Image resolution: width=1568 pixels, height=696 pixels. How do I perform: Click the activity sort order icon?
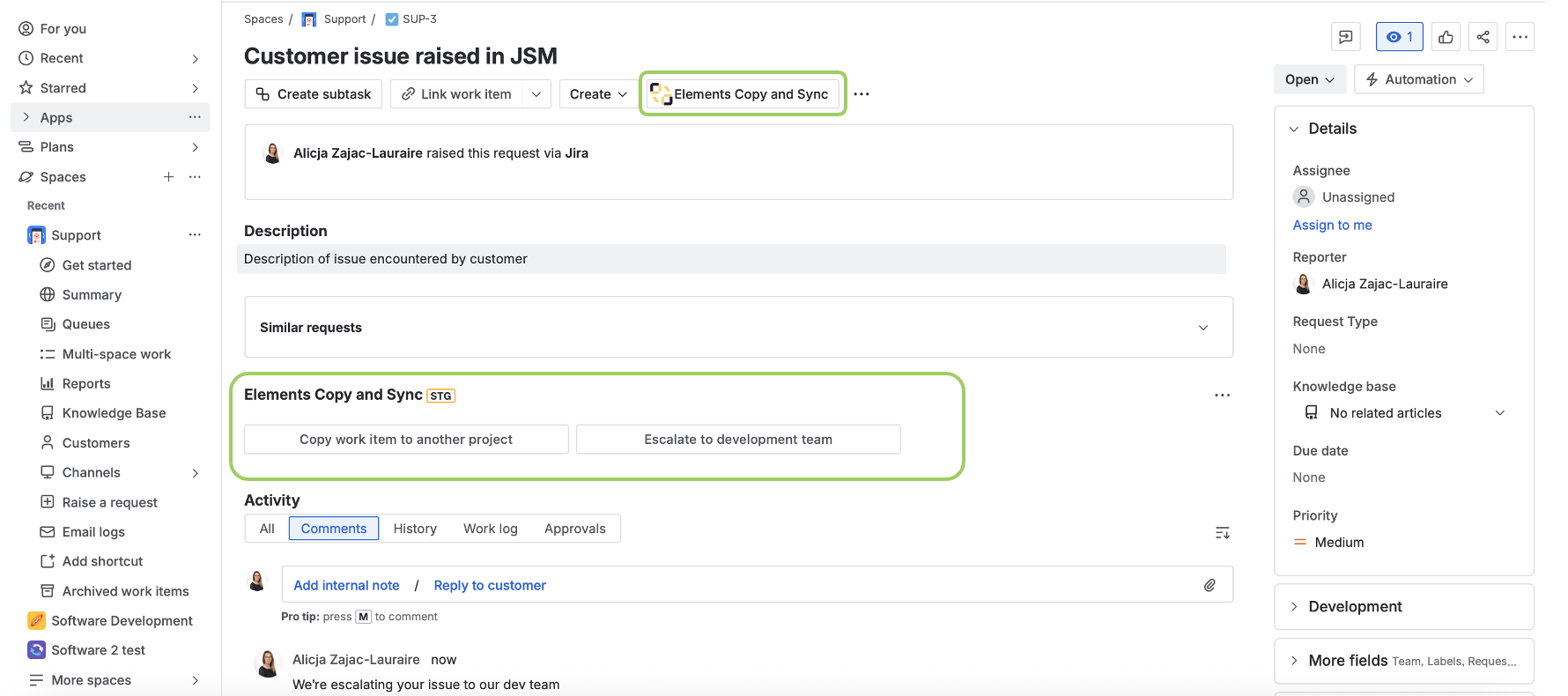1222,533
